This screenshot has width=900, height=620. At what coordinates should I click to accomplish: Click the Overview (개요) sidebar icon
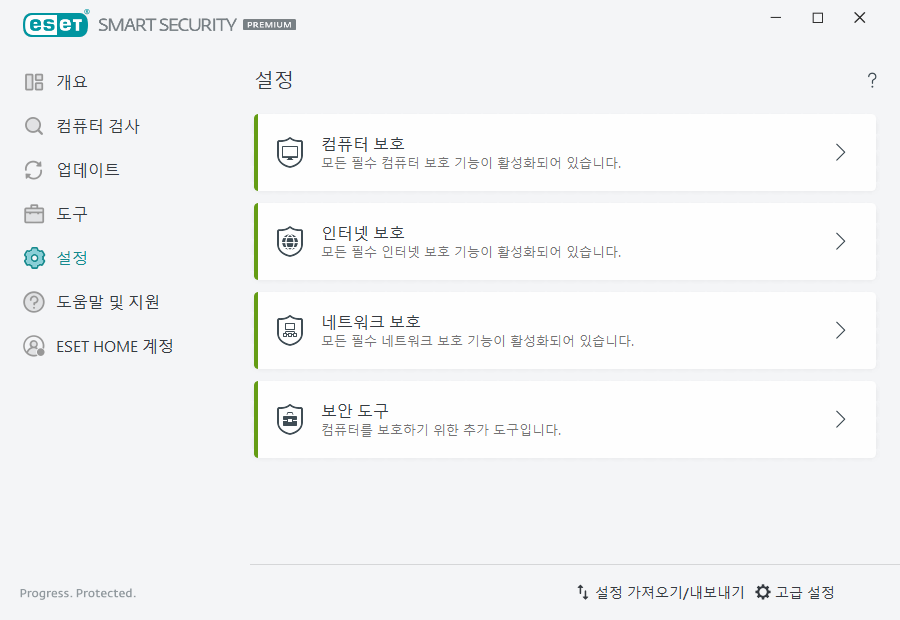34,82
